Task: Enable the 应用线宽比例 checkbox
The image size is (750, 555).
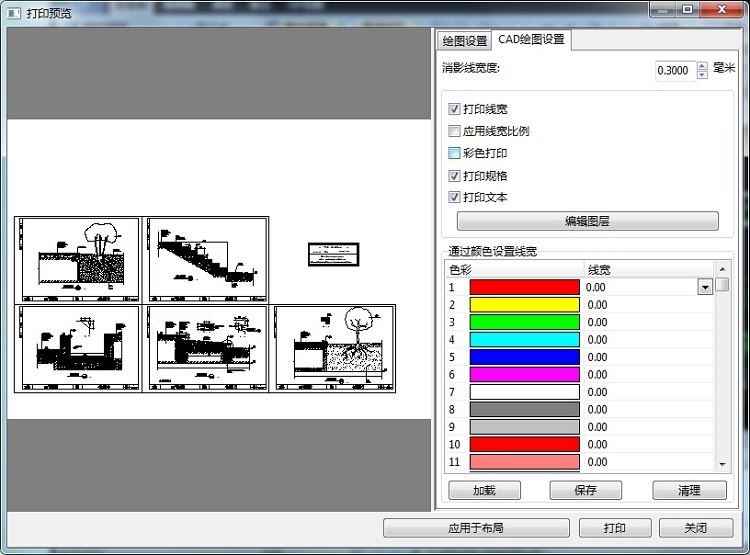Action: (455, 131)
